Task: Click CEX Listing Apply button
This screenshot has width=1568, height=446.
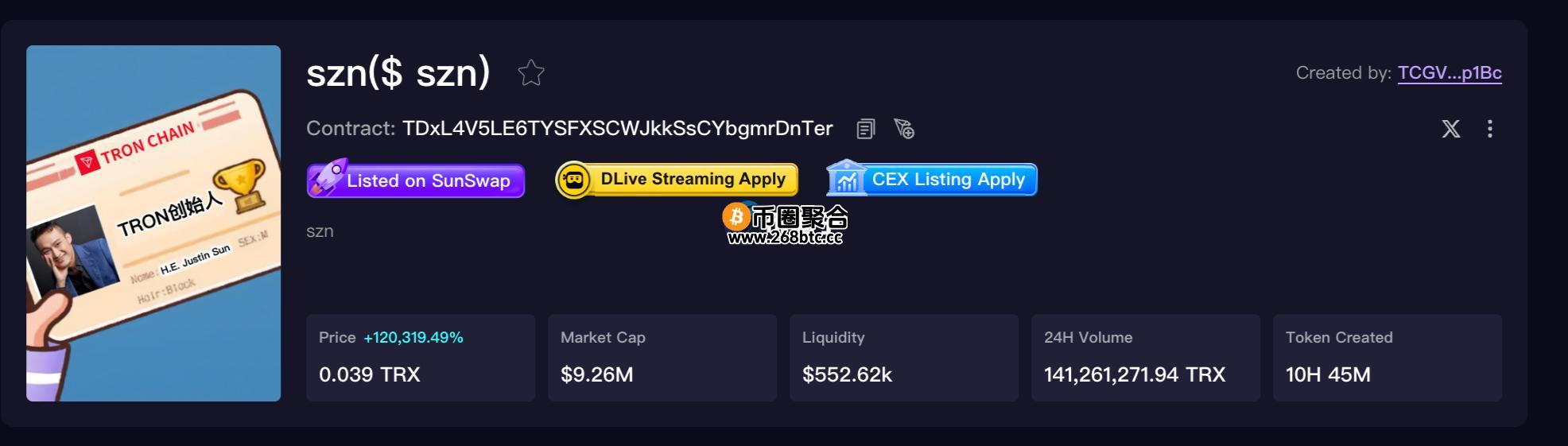Action: (x=932, y=179)
